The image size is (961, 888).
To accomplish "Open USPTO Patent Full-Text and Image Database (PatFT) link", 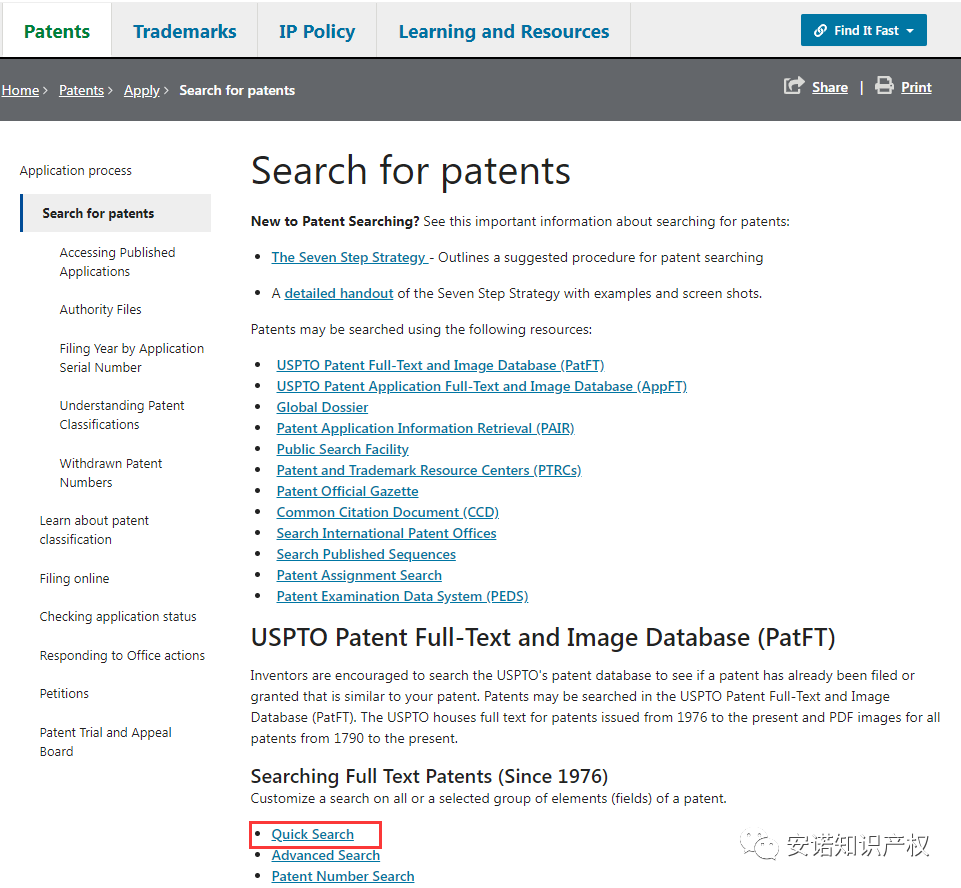I will (440, 365).
